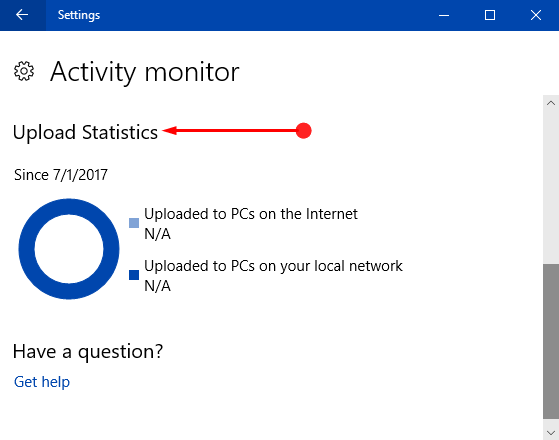Open the Get help link
Viewport: 559px width, 440px height.
[x=42, y=382]
